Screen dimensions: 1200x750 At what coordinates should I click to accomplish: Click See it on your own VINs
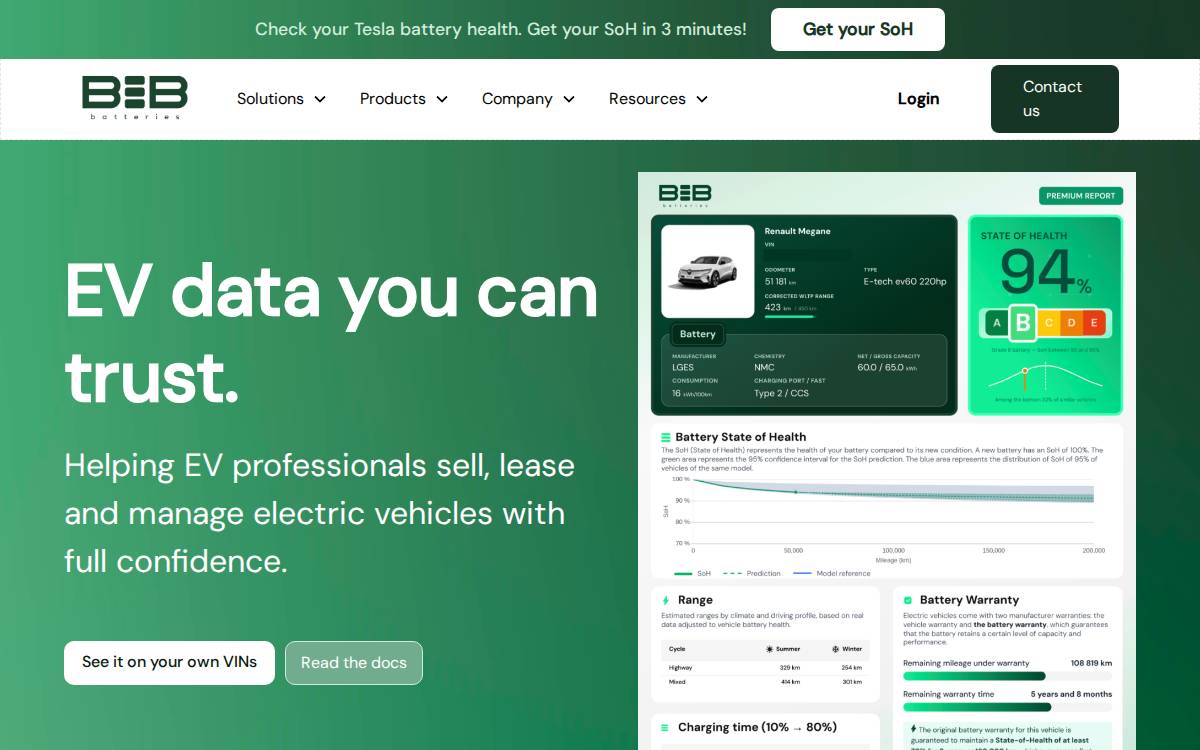click(169, 662)
